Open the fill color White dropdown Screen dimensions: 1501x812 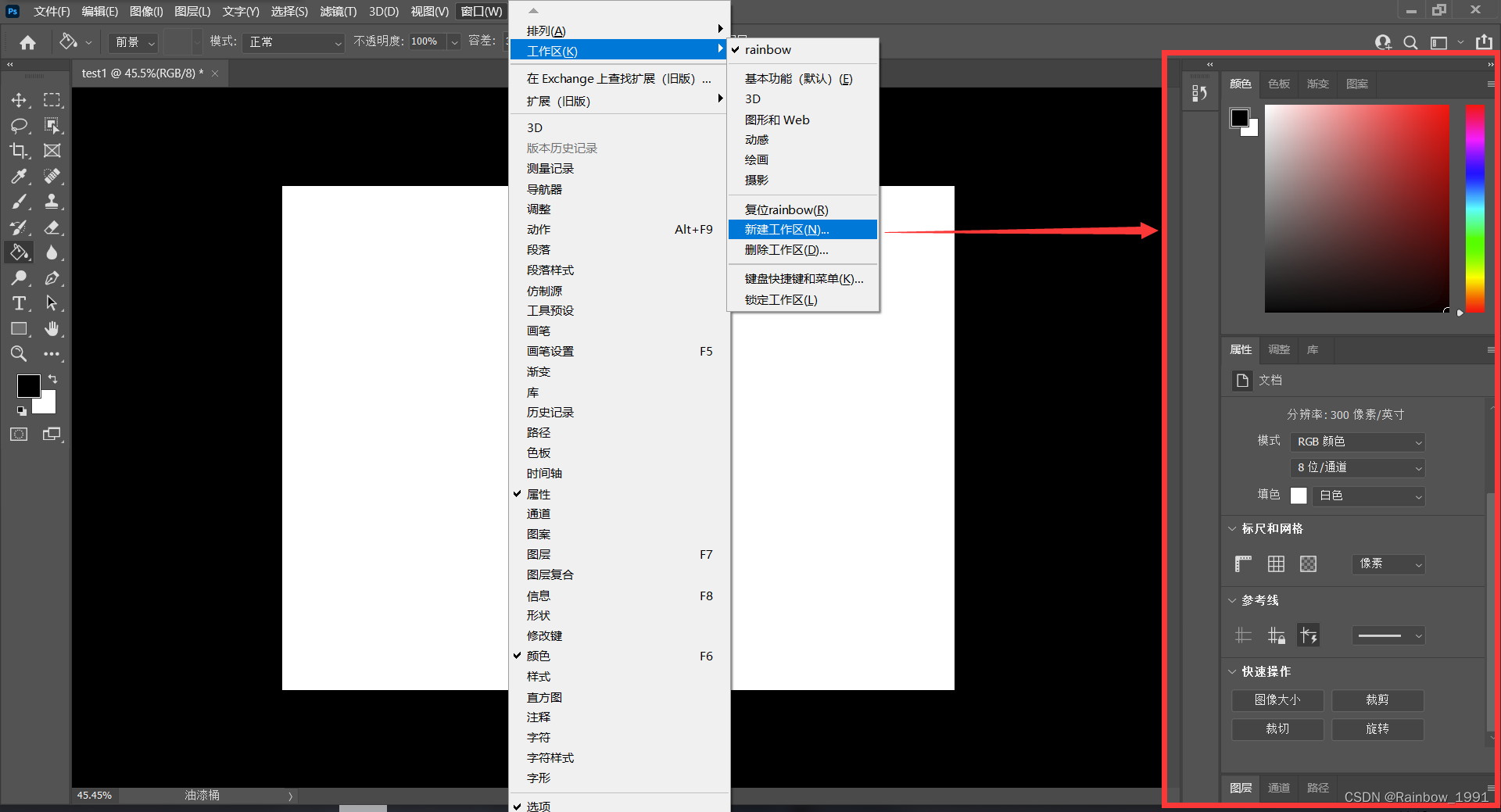[x=1369, y=496]
